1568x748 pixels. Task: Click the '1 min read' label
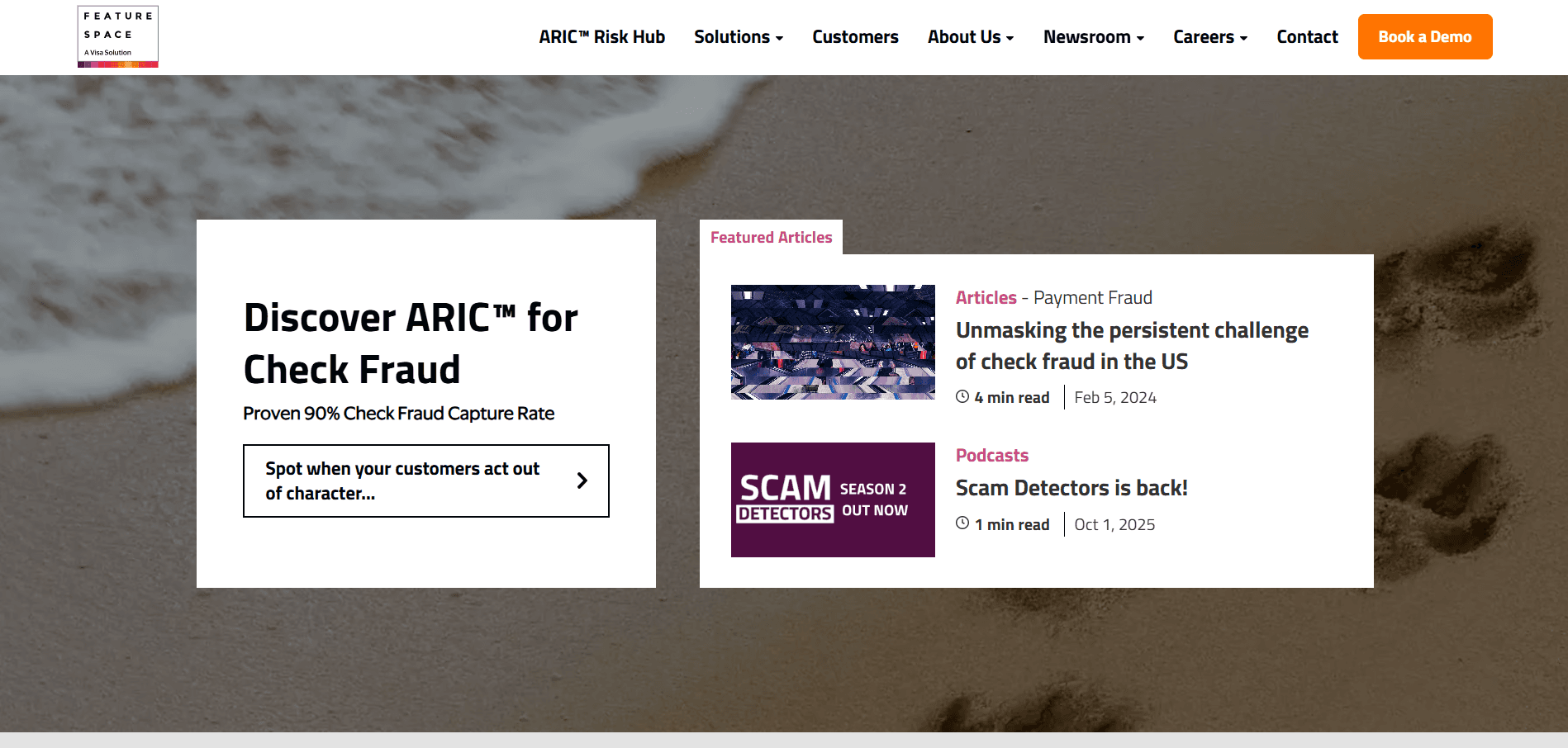coord(1012,525)
